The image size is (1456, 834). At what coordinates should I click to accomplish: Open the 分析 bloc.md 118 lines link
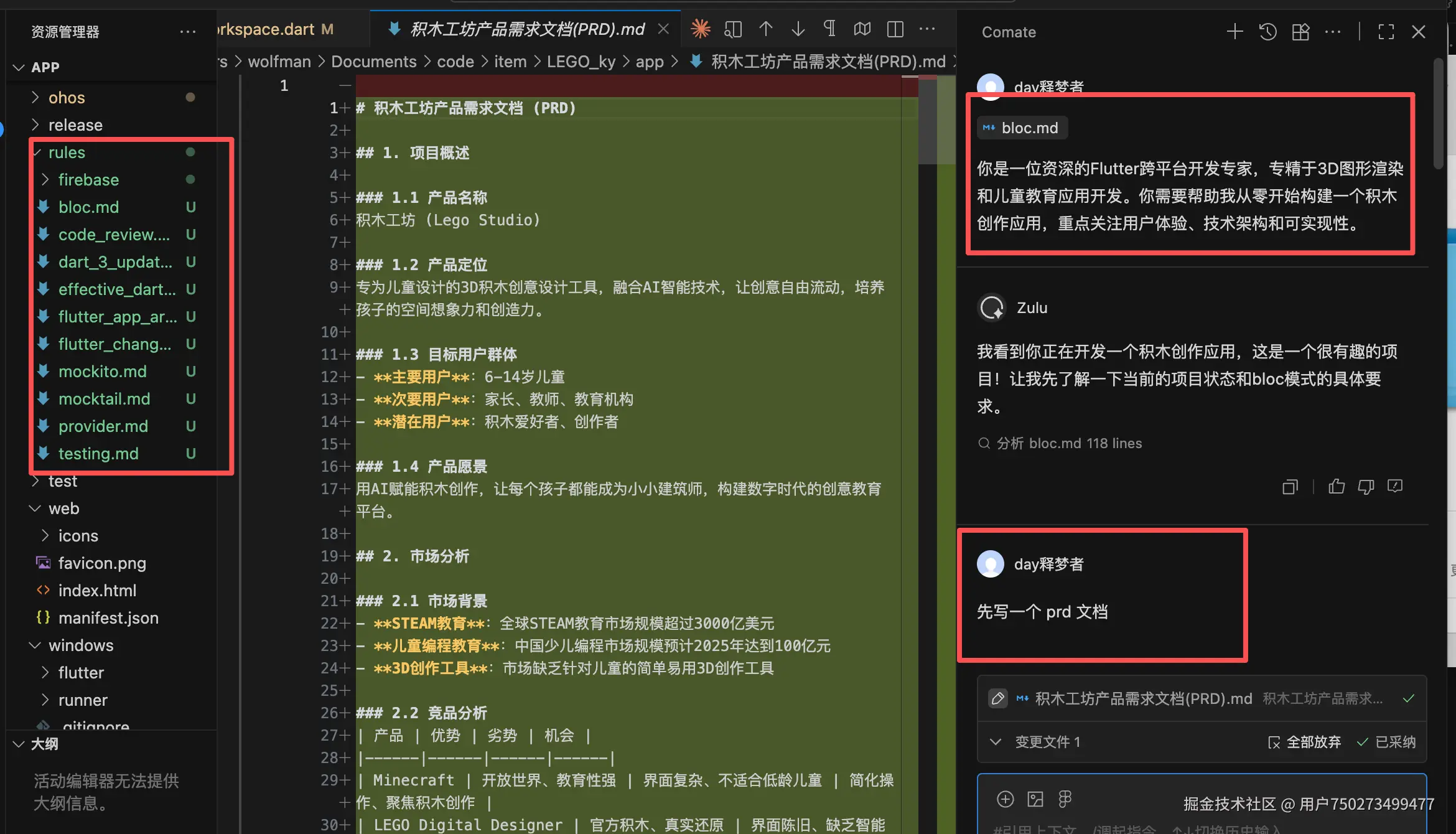click(1061, 443)
